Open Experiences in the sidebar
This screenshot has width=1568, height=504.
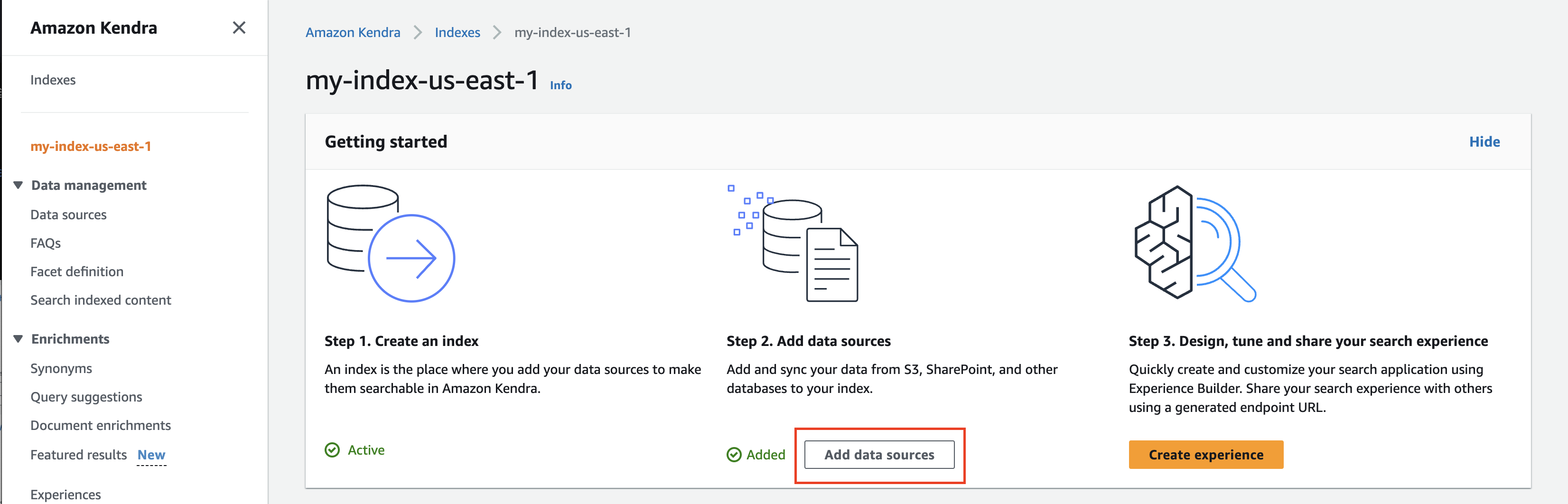pos(66,494)
